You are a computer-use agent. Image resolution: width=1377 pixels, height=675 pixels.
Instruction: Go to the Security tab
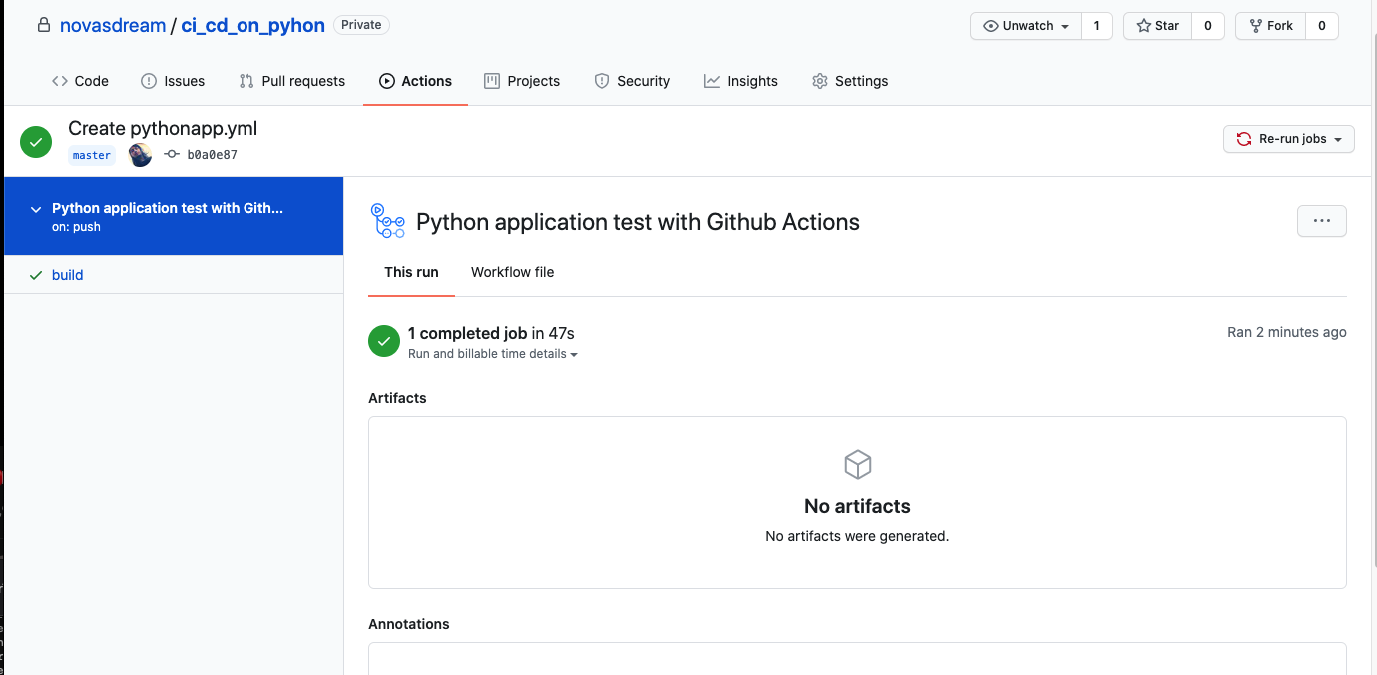[x=632, y=81]
